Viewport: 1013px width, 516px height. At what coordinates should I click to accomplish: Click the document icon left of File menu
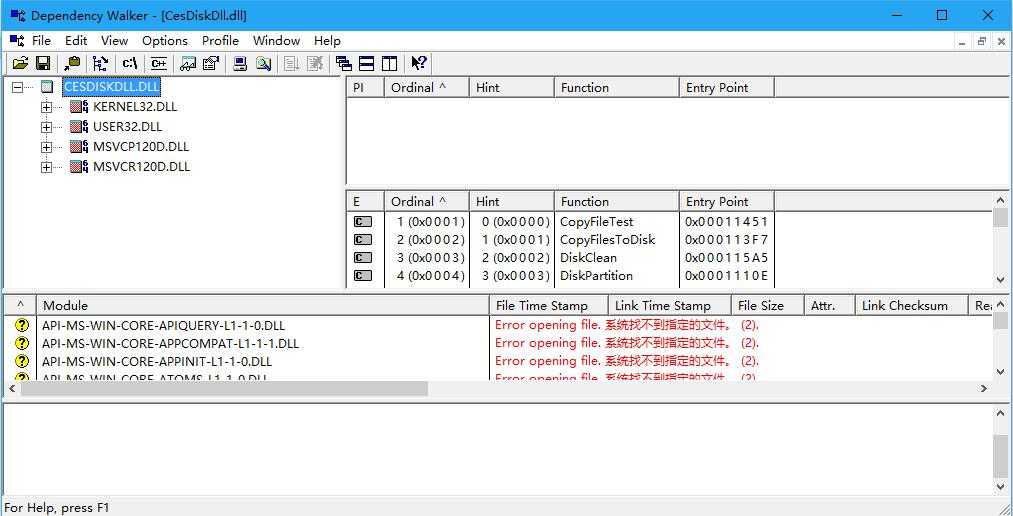(x=17, y=41)
